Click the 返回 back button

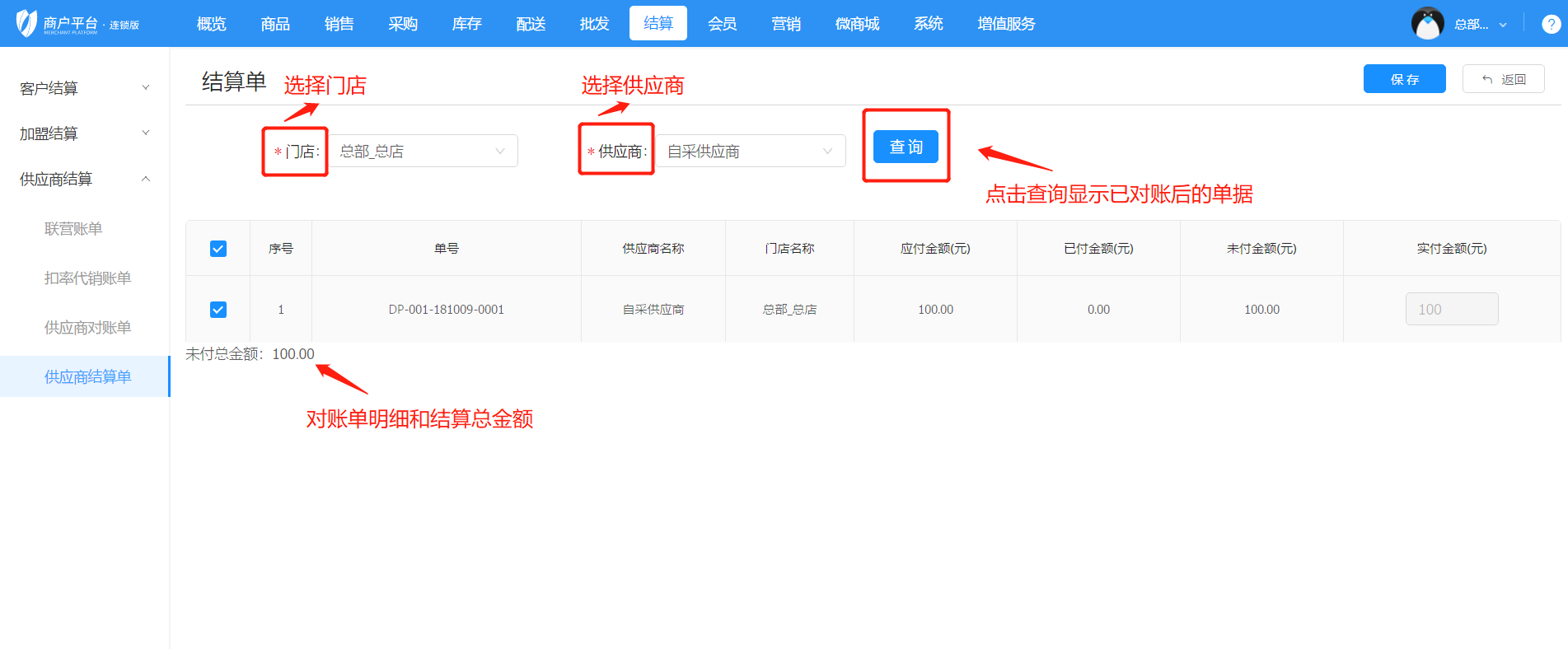(x=1503, y=79)
